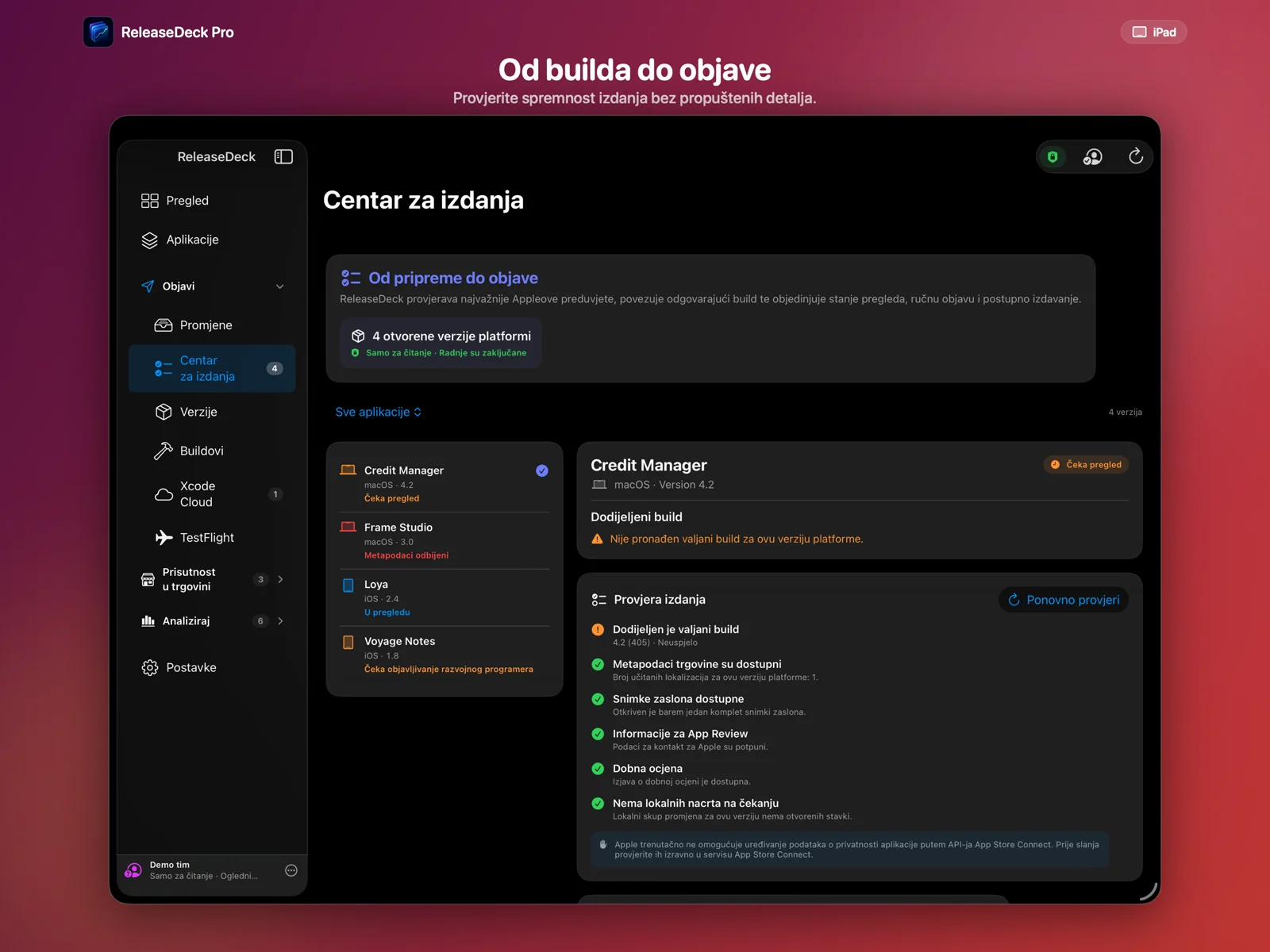Click the Verzije cube icon
Image resolution: width=1270 pixels, height=952 pixels.
[x=164, y=412]
